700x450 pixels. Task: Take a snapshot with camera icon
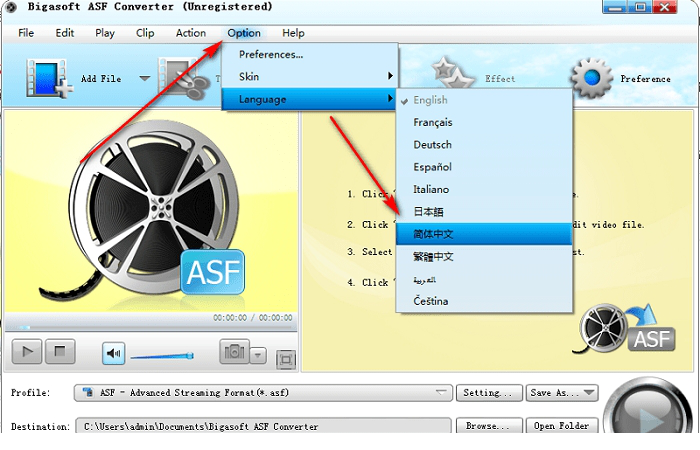click(233, 353)
